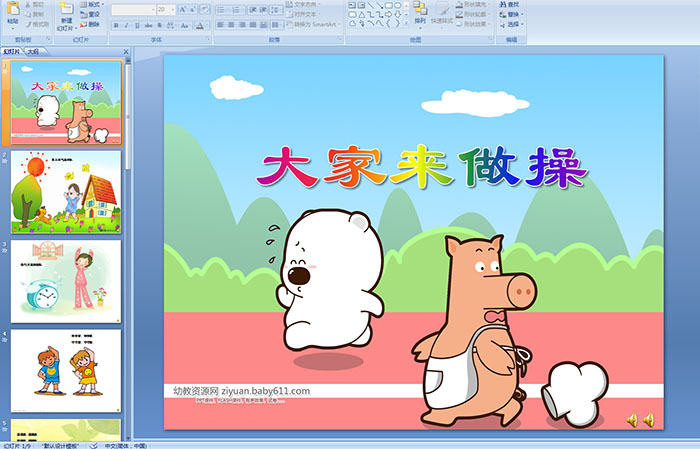Open the Paragraph group dialog launcher
This screenshot has height=449, width=700.
(340, 39)
